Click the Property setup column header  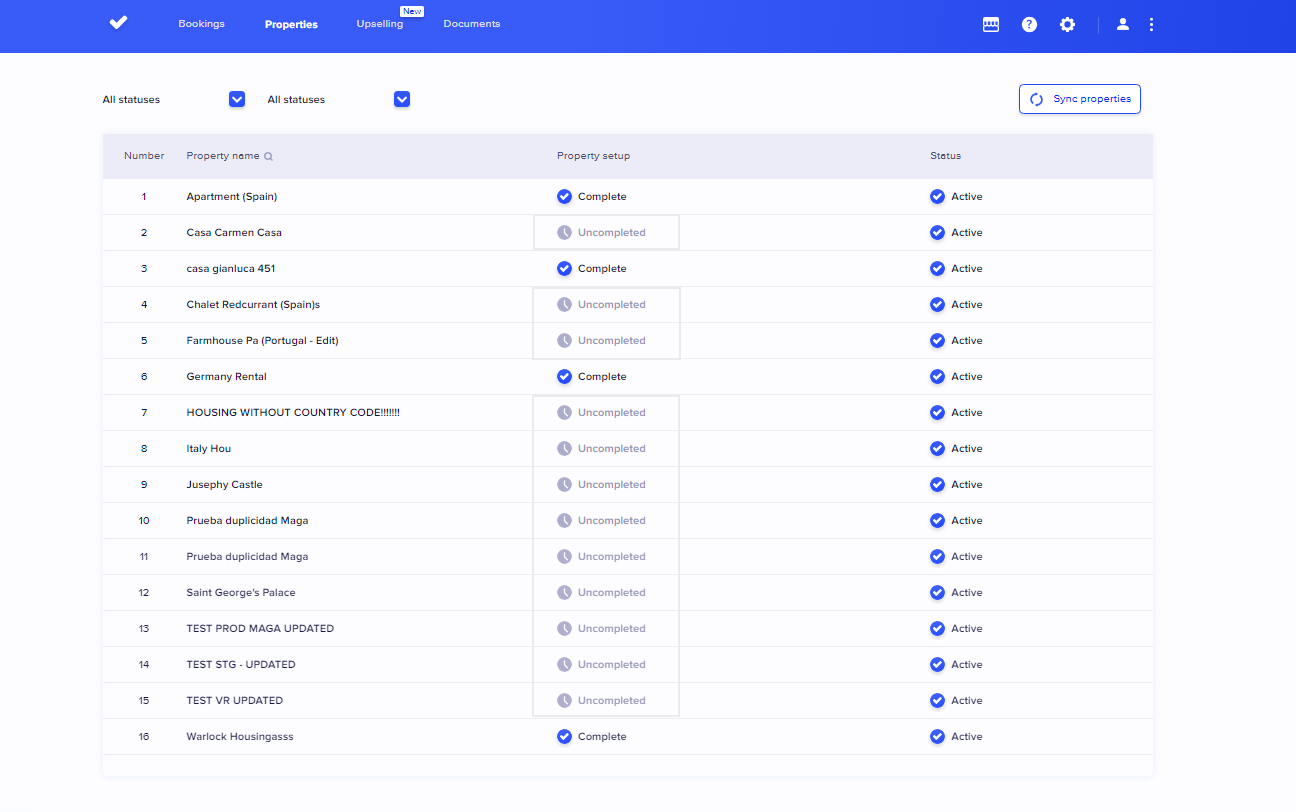[593, 156]
